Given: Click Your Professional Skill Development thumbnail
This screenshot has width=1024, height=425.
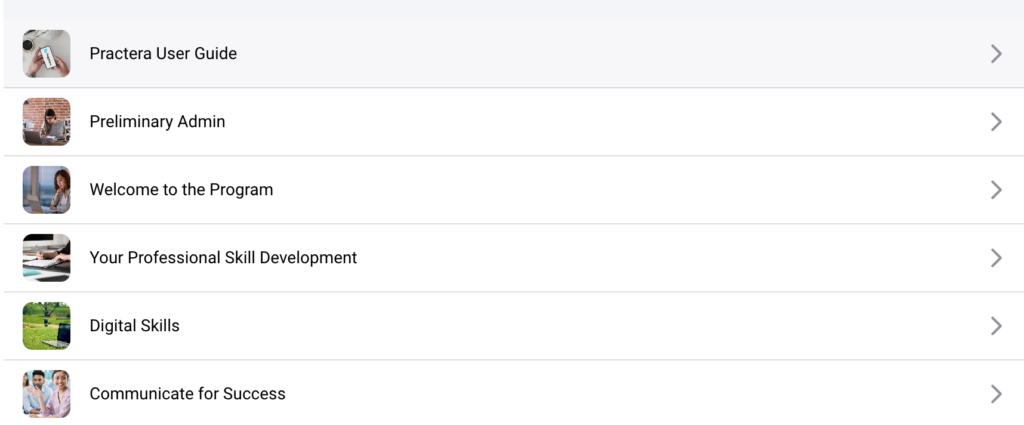Looking at the screenshot, I should point(46,258).
